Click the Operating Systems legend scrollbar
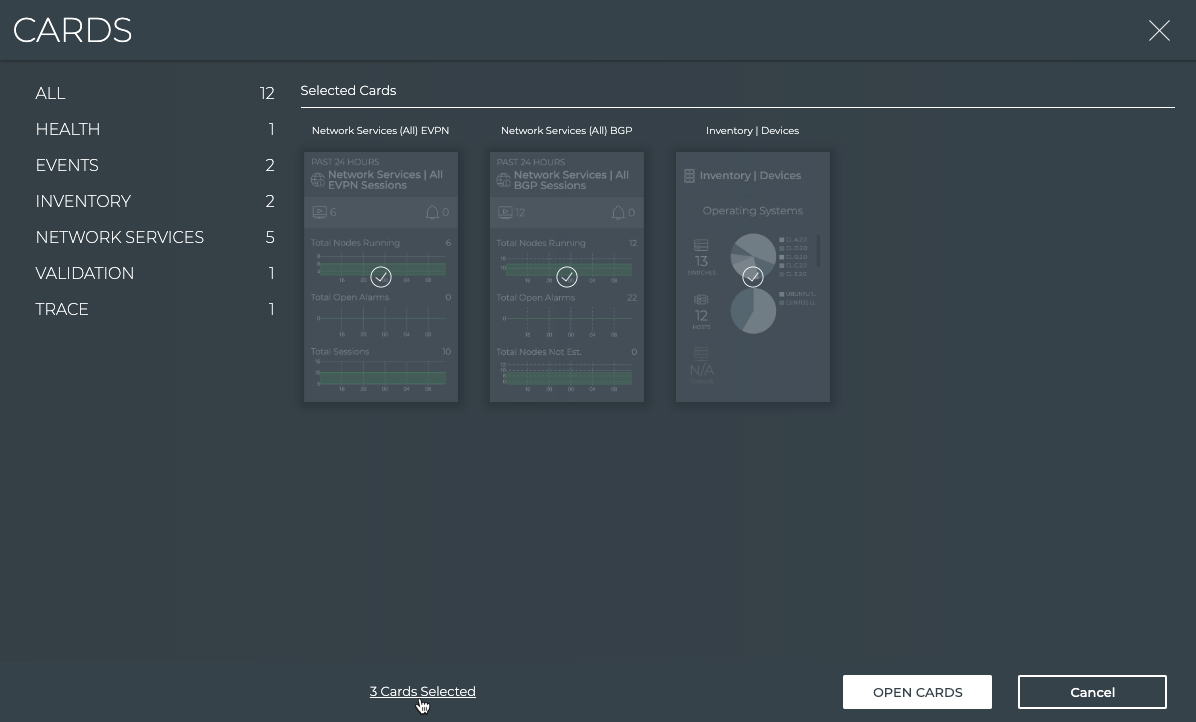 point(819,251)
